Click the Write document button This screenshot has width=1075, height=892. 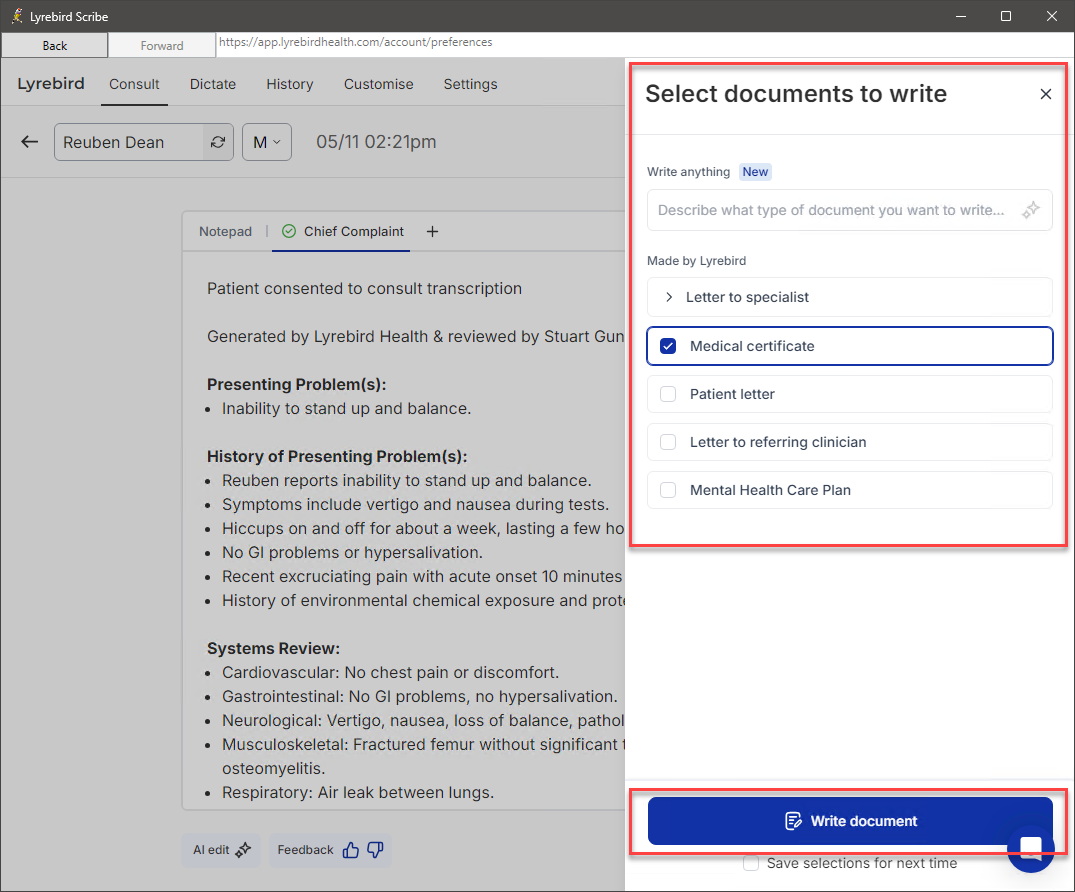[849, 821]
